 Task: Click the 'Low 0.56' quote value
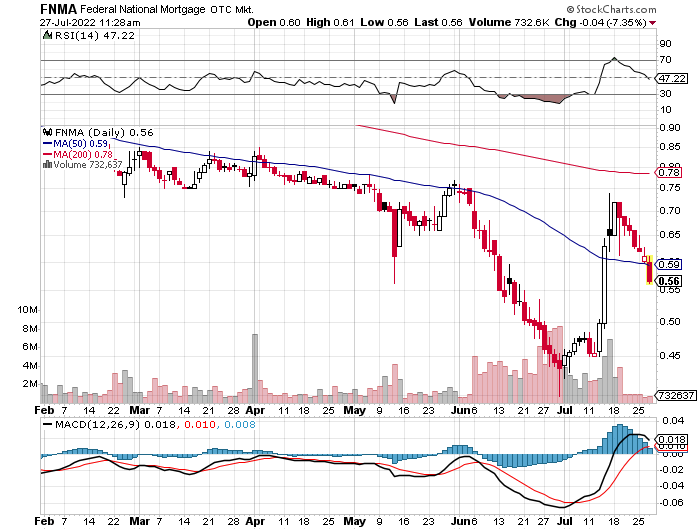point(384,22)
